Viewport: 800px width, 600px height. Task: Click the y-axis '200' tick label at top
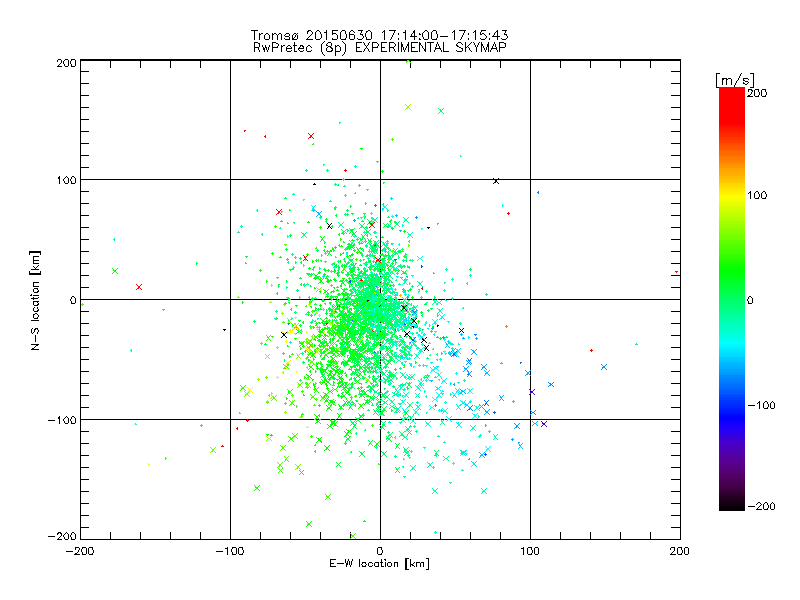(66, 63)
